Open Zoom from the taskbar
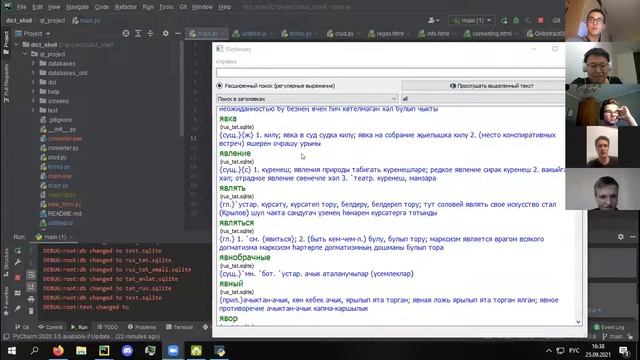 173,351
